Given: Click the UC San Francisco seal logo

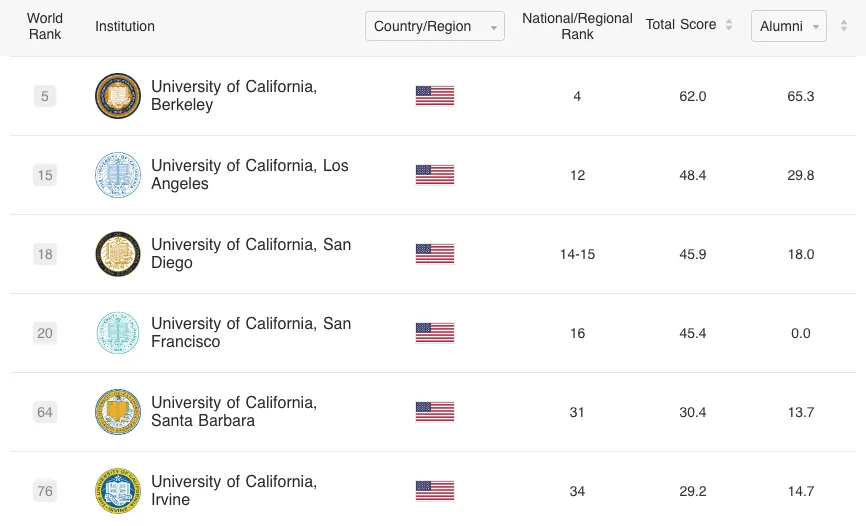Looking at the screenshot, I should 118,333.
